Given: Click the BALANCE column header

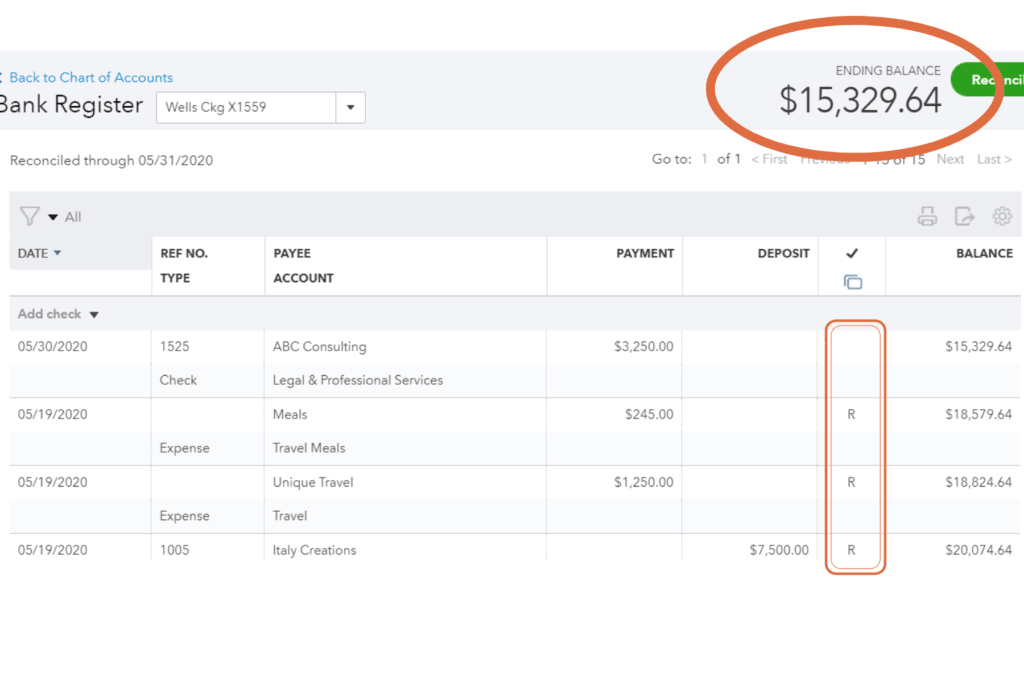Looking at the screenshot, I should tap(984, 253).
